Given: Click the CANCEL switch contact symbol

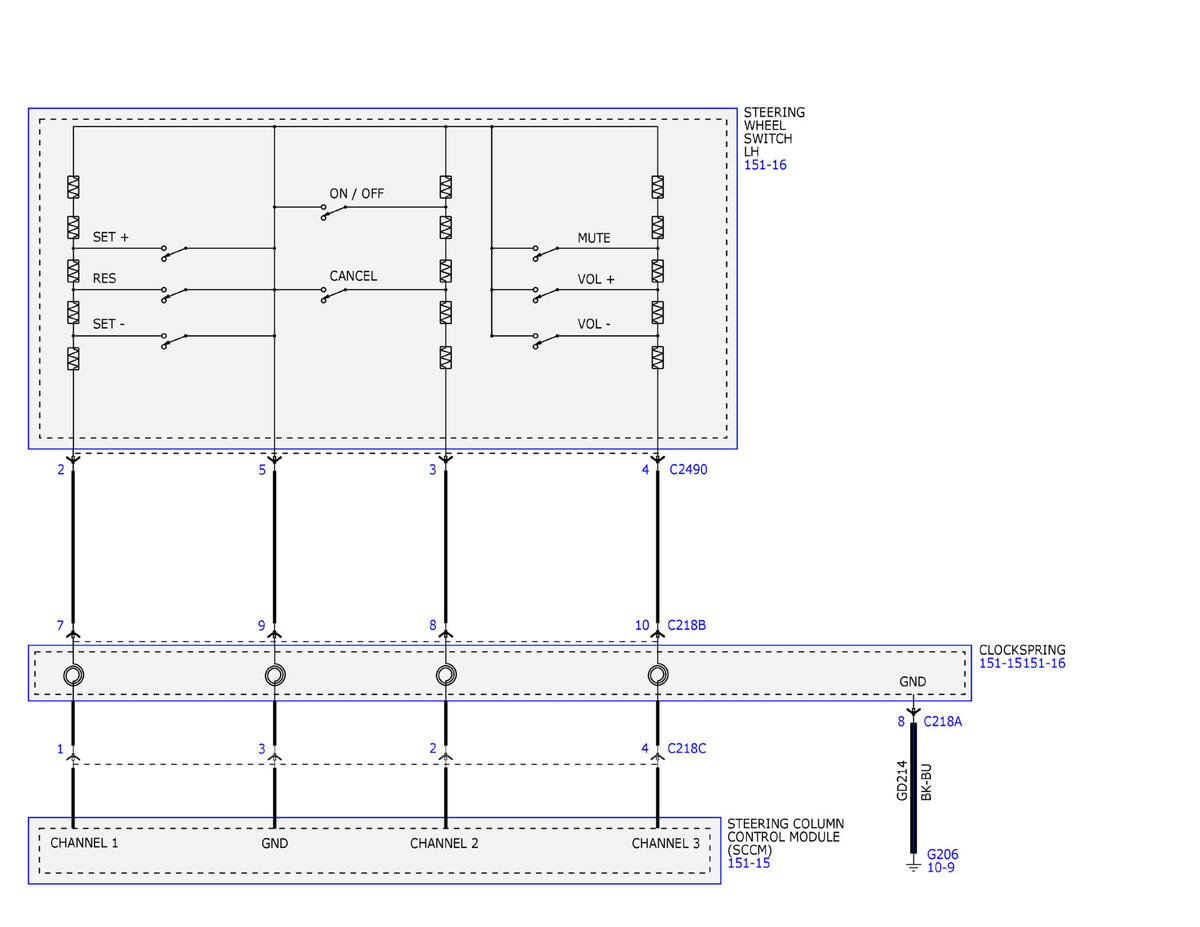Looking at the screenshot, I should pyautogui.click(x=334, y=294).
